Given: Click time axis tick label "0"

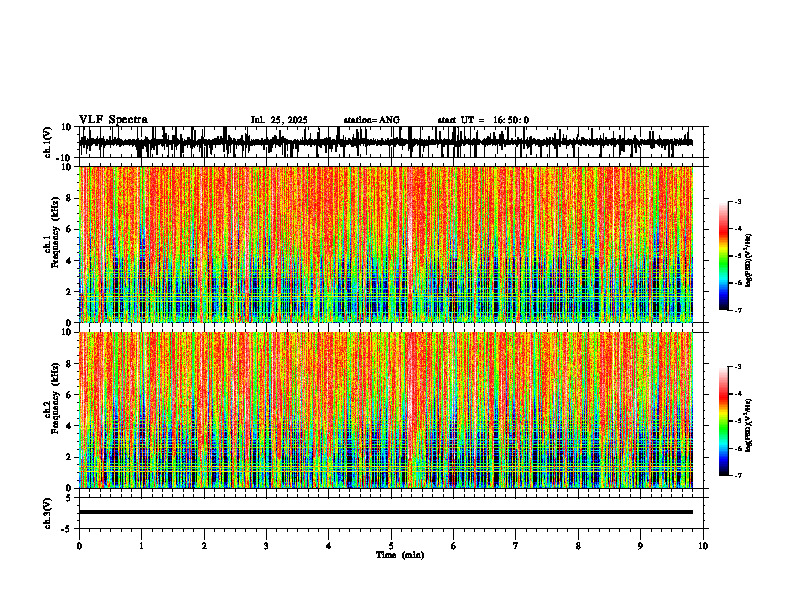Looking at the screenshot, I should click(79, 546).
